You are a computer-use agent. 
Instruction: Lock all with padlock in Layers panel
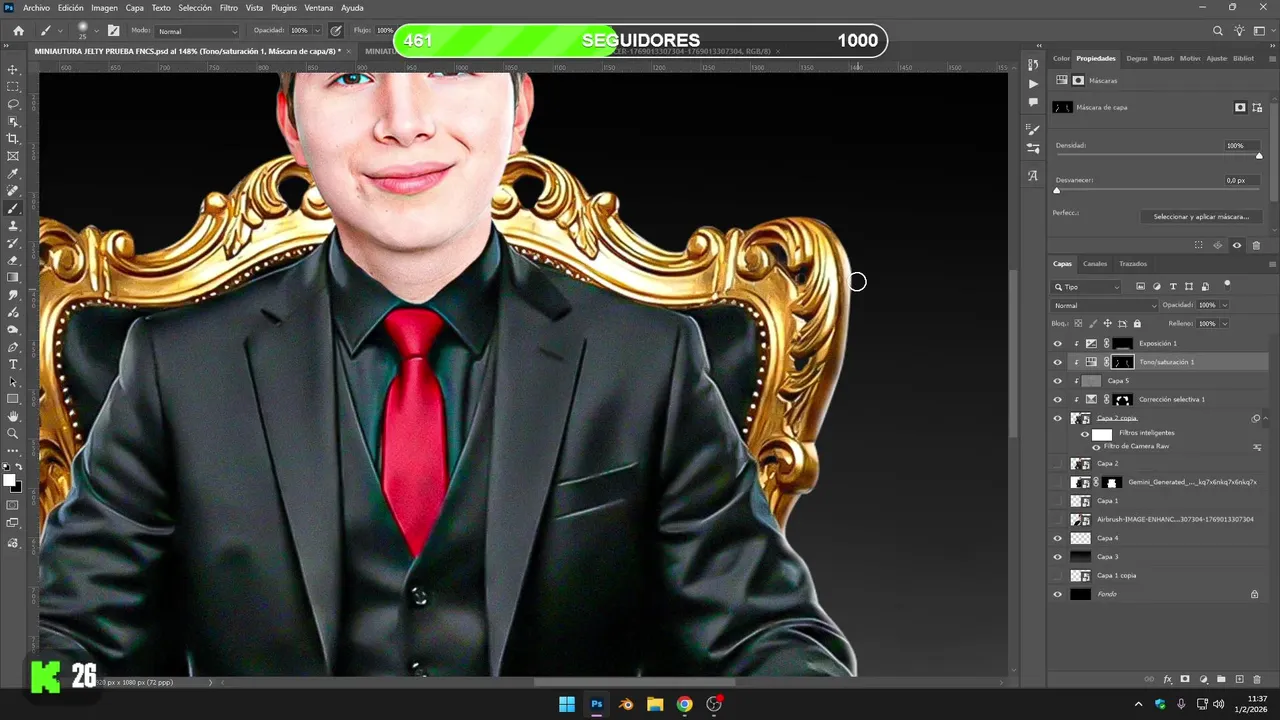pos(1137,324)
